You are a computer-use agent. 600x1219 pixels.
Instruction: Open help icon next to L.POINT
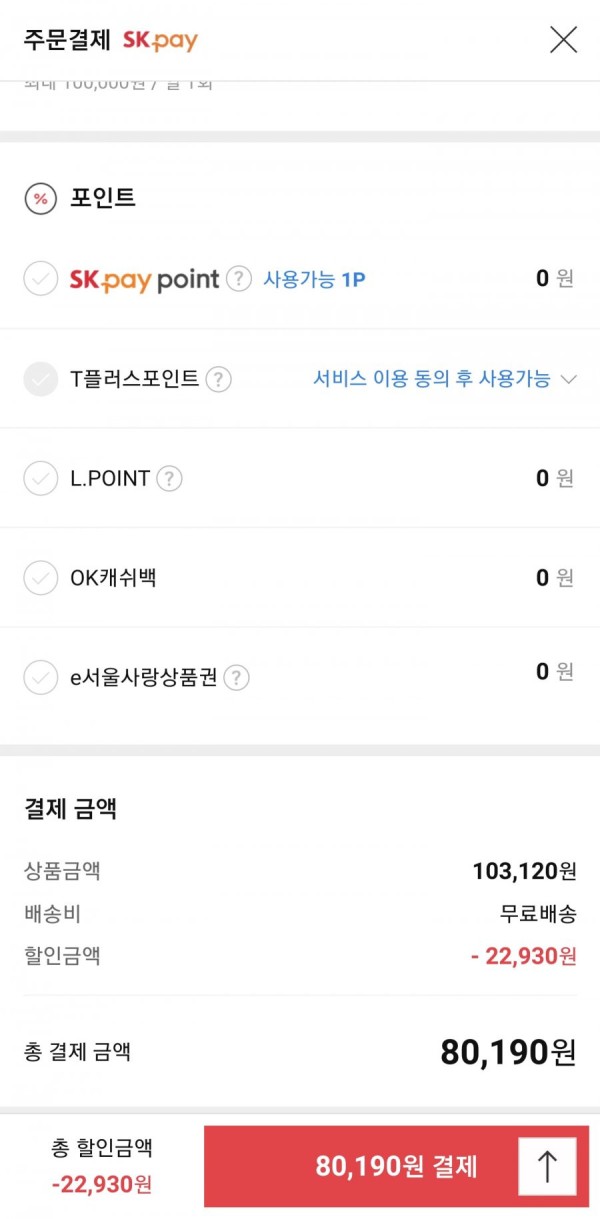[169, 479]
